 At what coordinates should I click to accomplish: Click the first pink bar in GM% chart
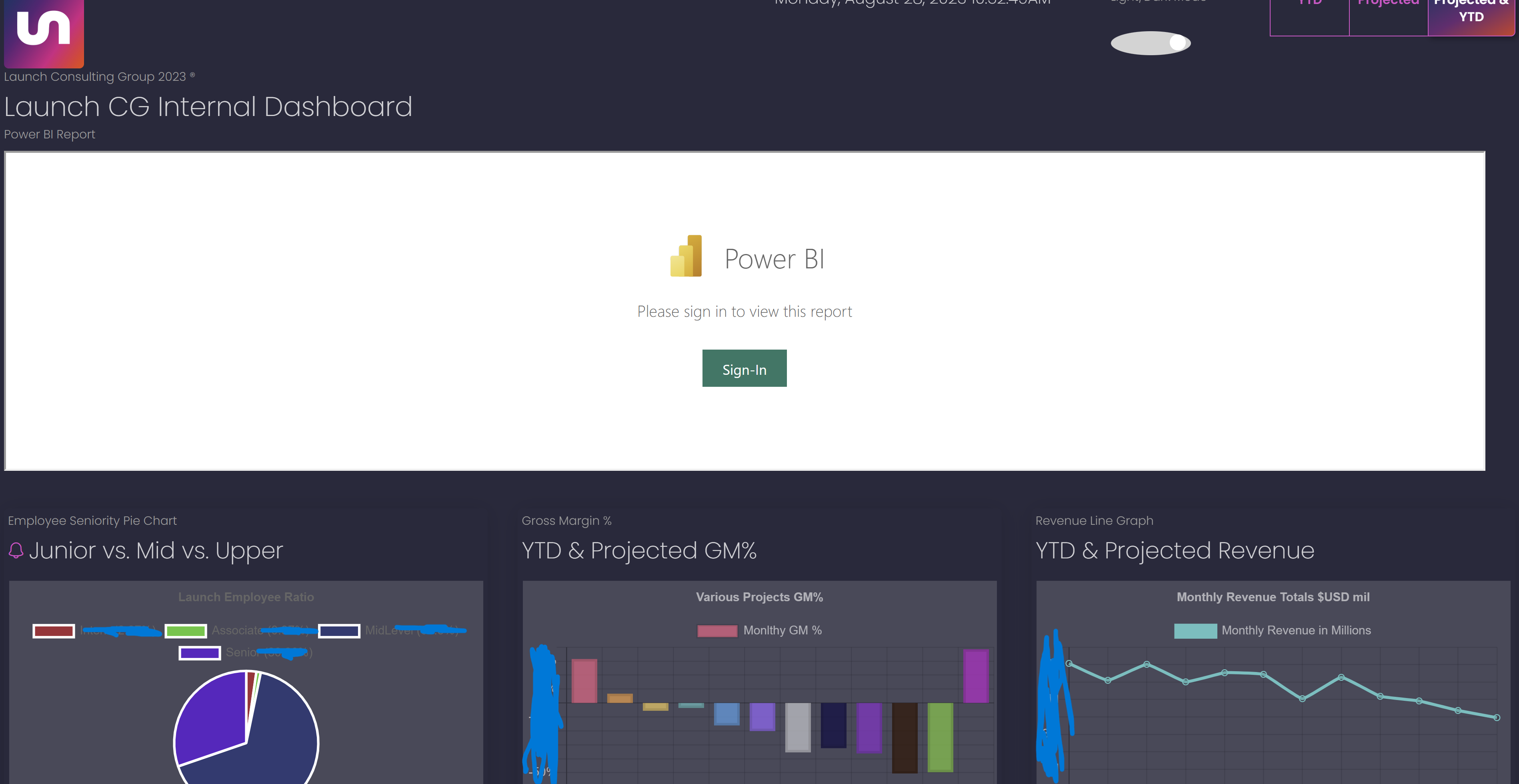pos(584,681)
